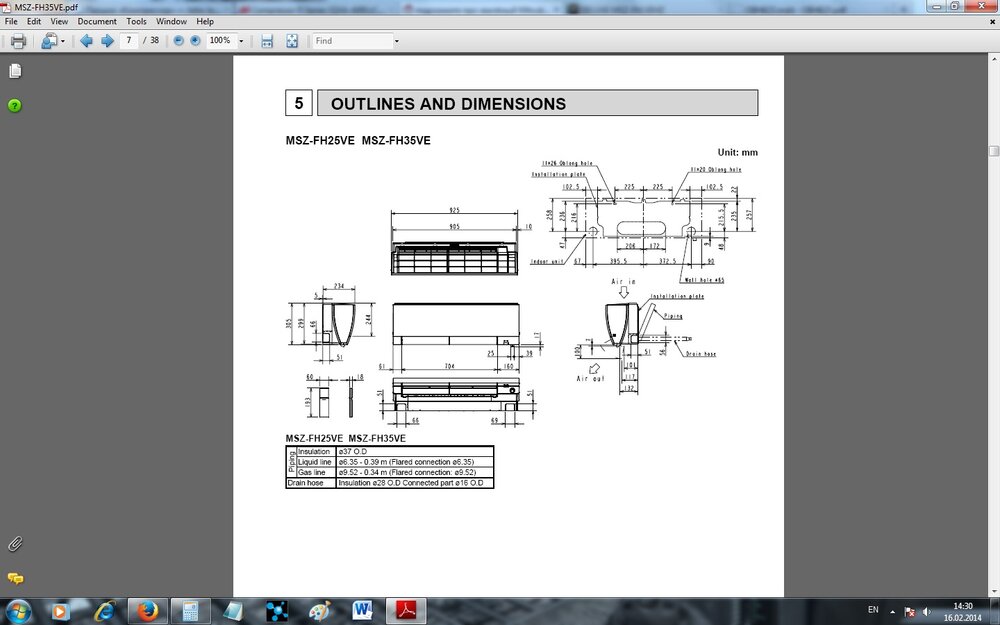Switch to Calculator in the taskbar
This screenshot has width=1000, height=625.
click(190, 612)
